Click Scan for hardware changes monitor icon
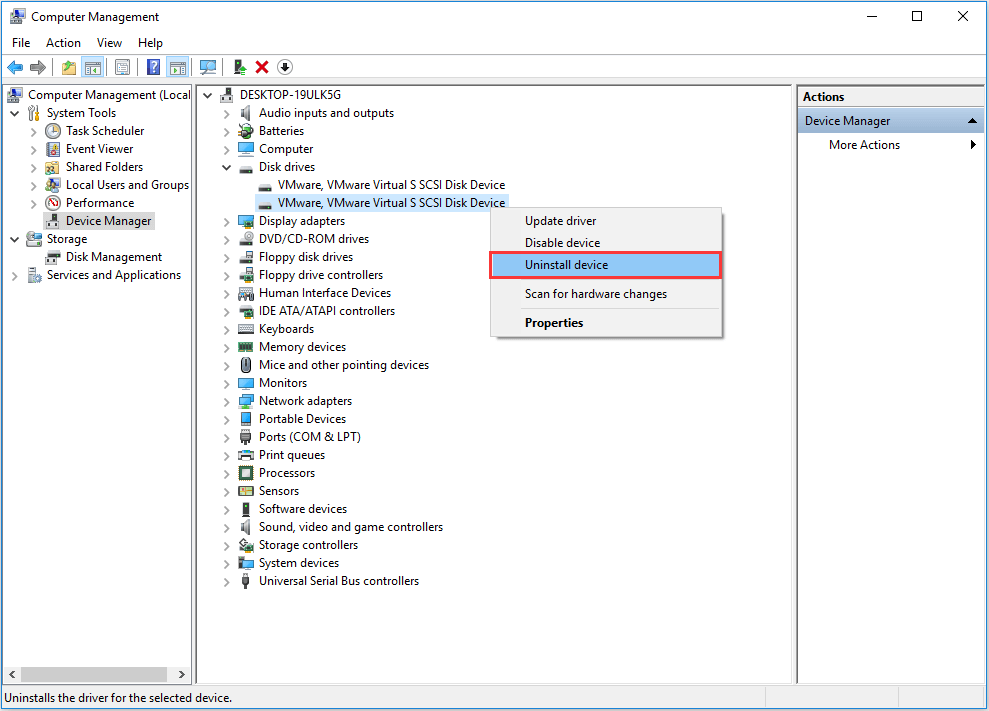Image resolution: width=989 pixels, height=711 pixels. pyautogui.click(x=208, y=68)
